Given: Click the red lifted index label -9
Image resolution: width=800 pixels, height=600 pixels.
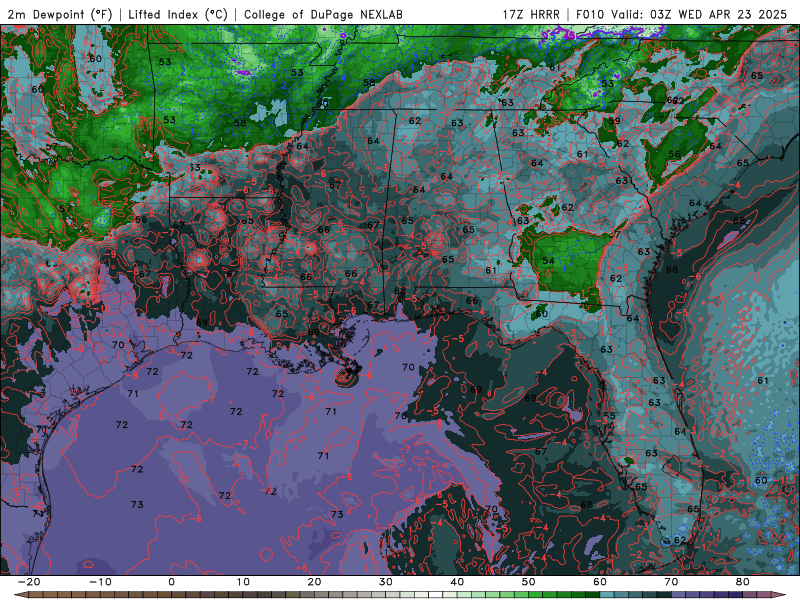Looking at the screenshot, I should pyautogui.click(x=110, y=254).
